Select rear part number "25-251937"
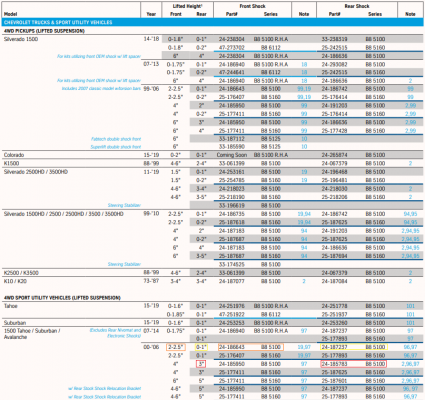The width and height of the screenshot is (425, 400). (334, 314)
